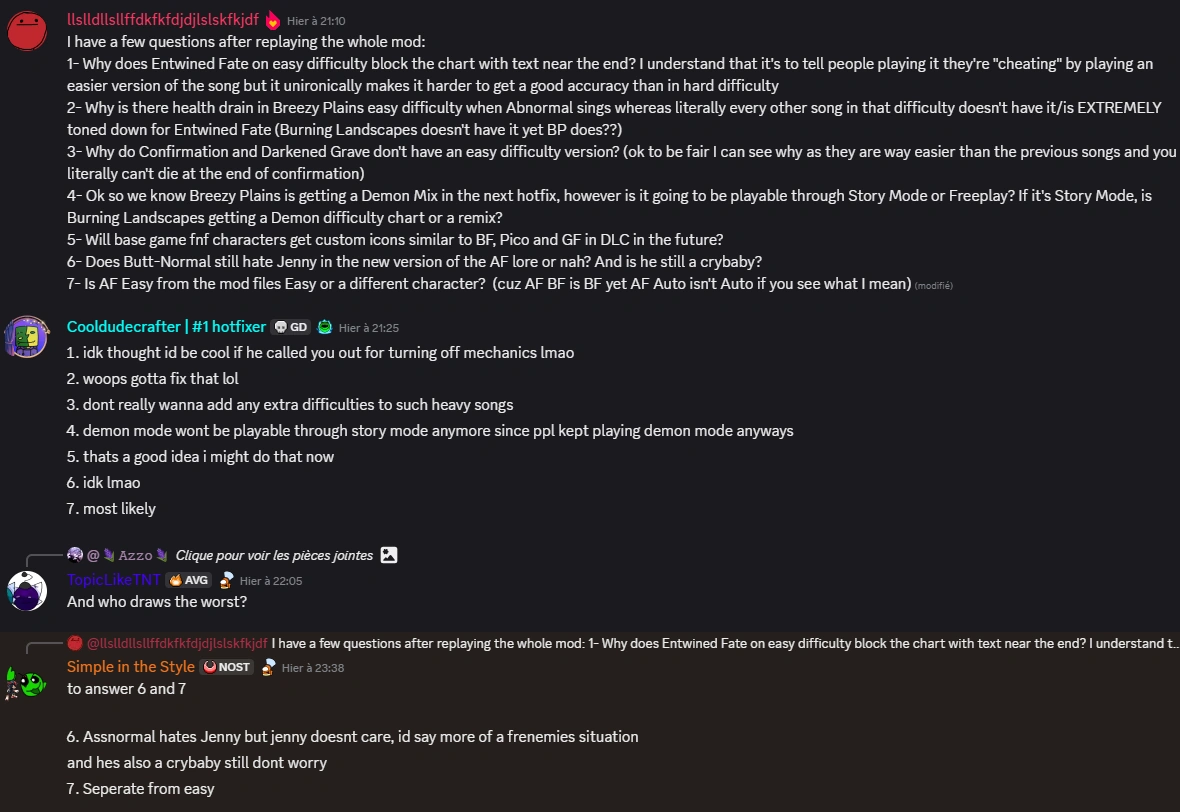Screen dimensions: 1180x812
Task: Click the image attachment icon in the reply
Action: (389, 555)
